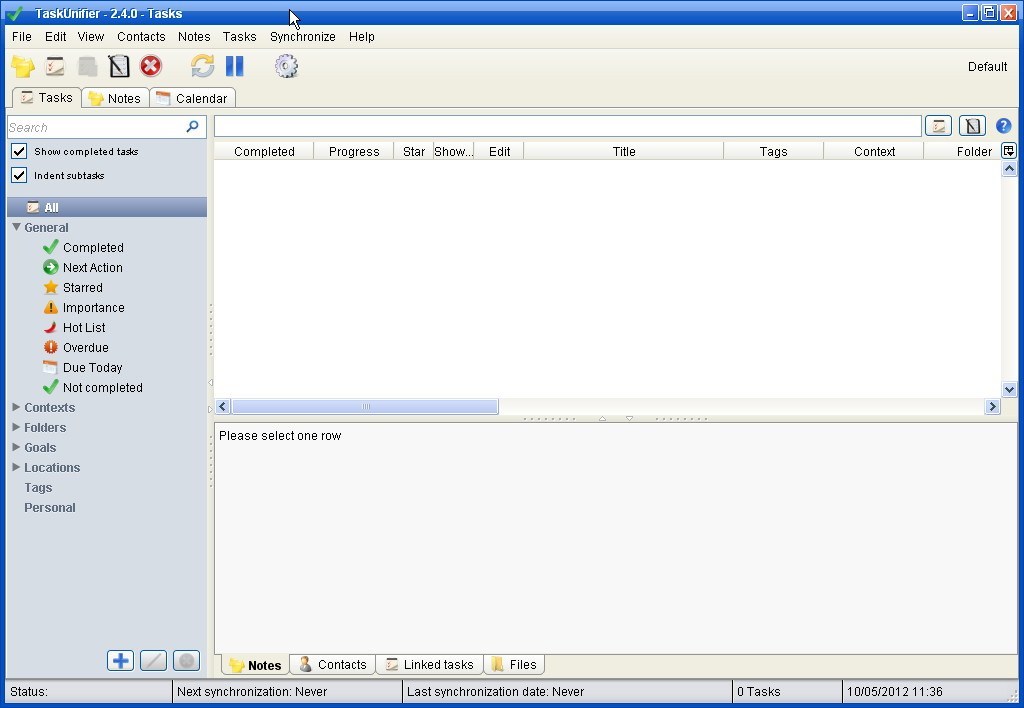Open settings with the gear icon

(286, 66)
